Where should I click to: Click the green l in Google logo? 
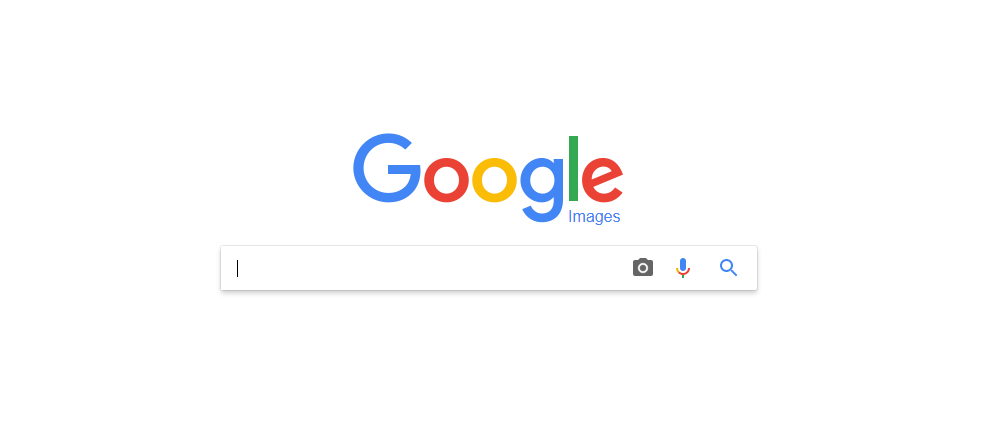click(573, 168)
